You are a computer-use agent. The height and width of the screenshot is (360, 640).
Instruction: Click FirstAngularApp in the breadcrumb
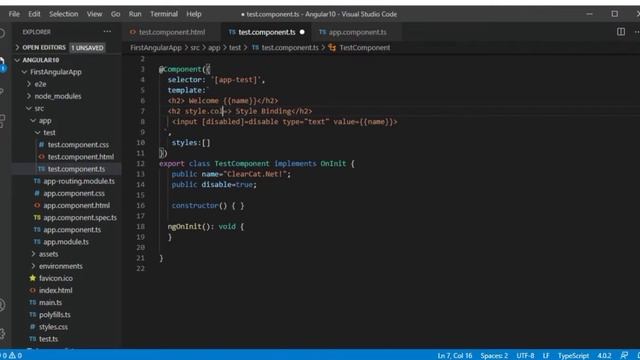pos(156,48)
